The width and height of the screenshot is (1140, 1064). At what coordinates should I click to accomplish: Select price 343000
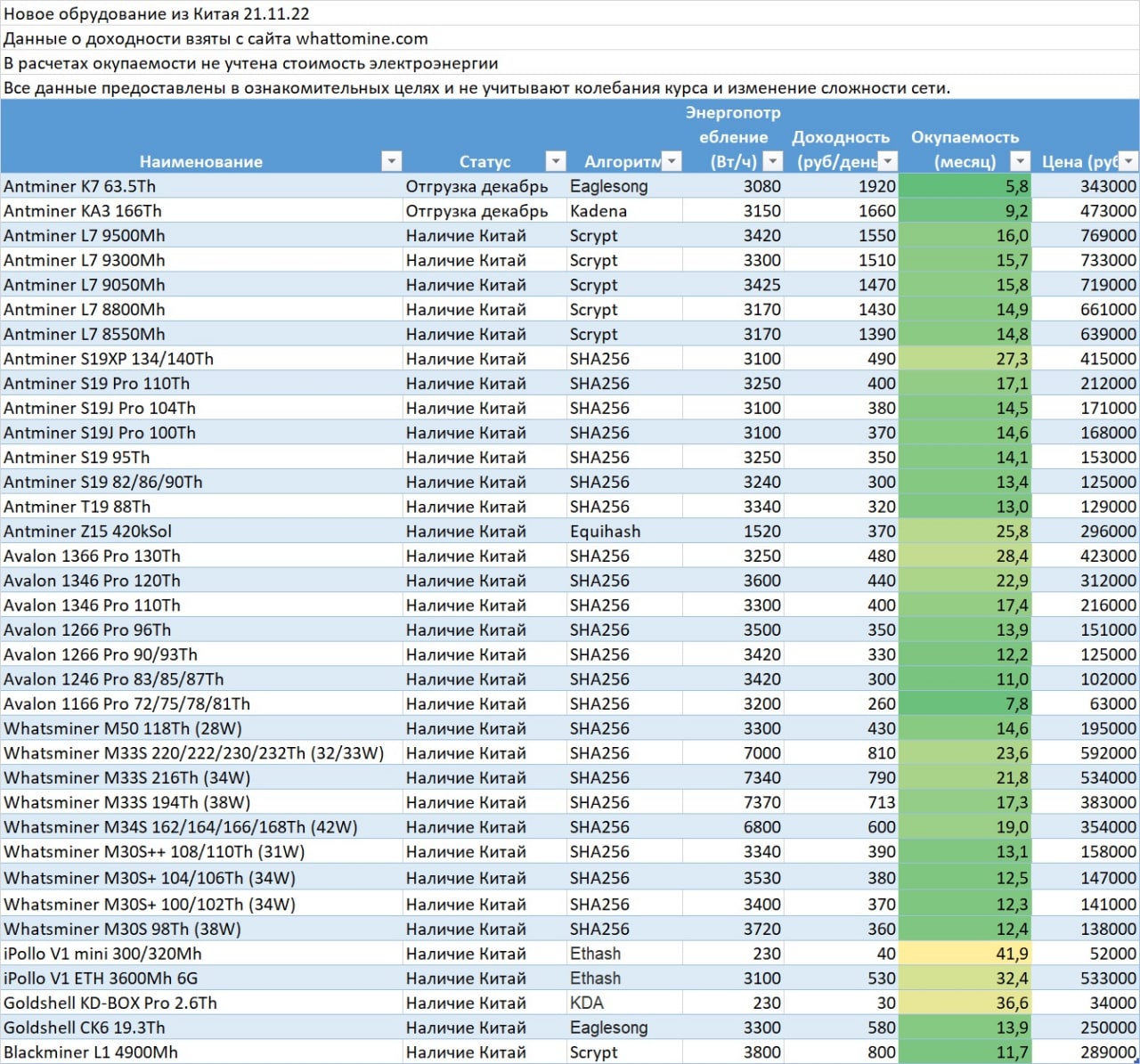(x=1086, y=186)
